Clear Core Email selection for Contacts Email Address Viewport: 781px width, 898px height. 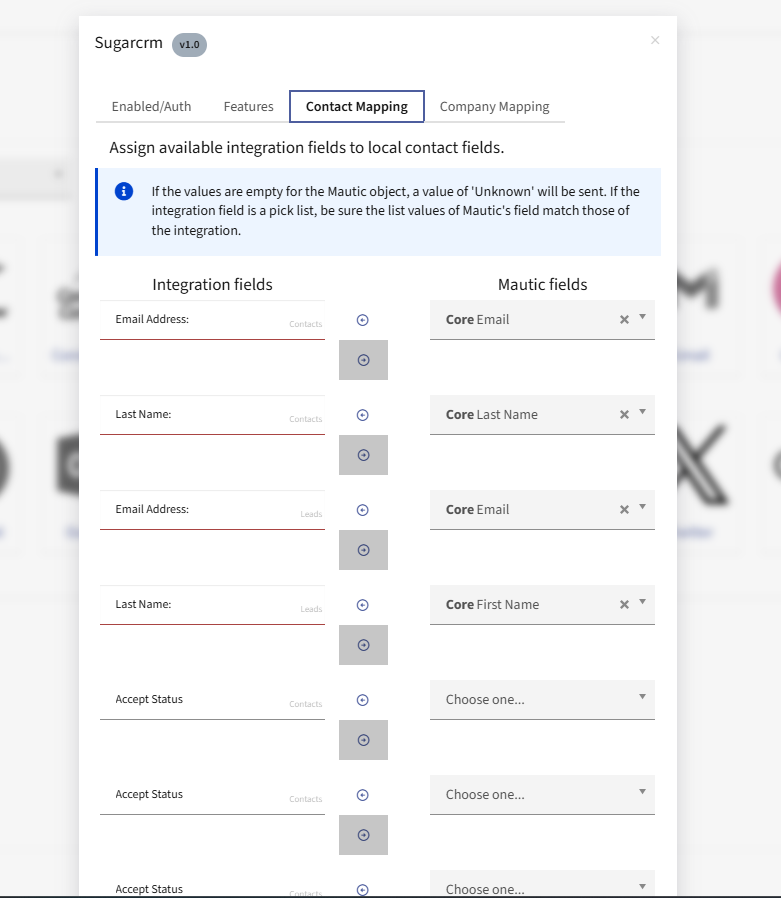point(624,320)
